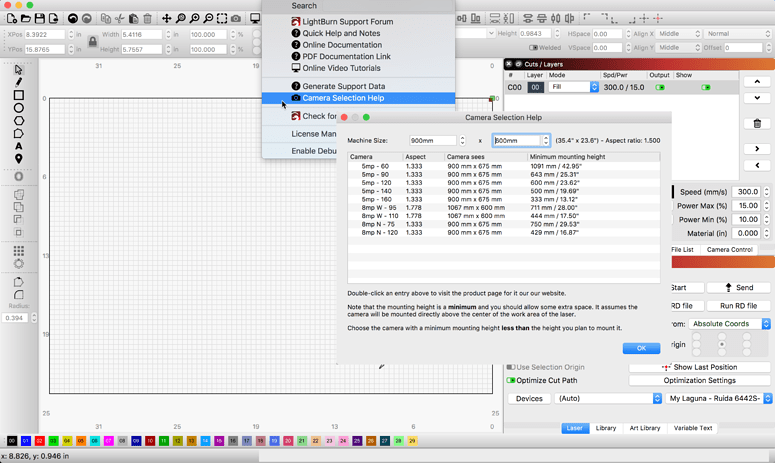Open Optimization Settings button

[699, 380]
